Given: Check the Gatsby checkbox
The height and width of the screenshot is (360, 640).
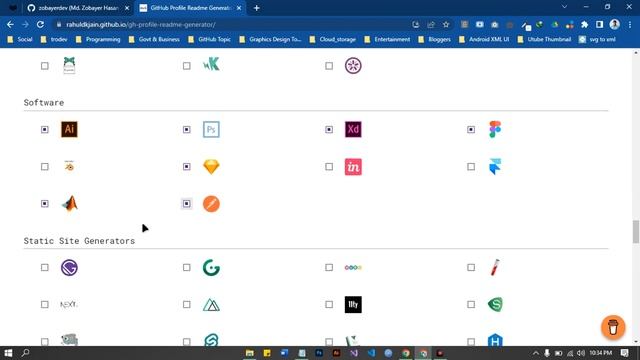Looking at the screenshot, I should point(44,267).
